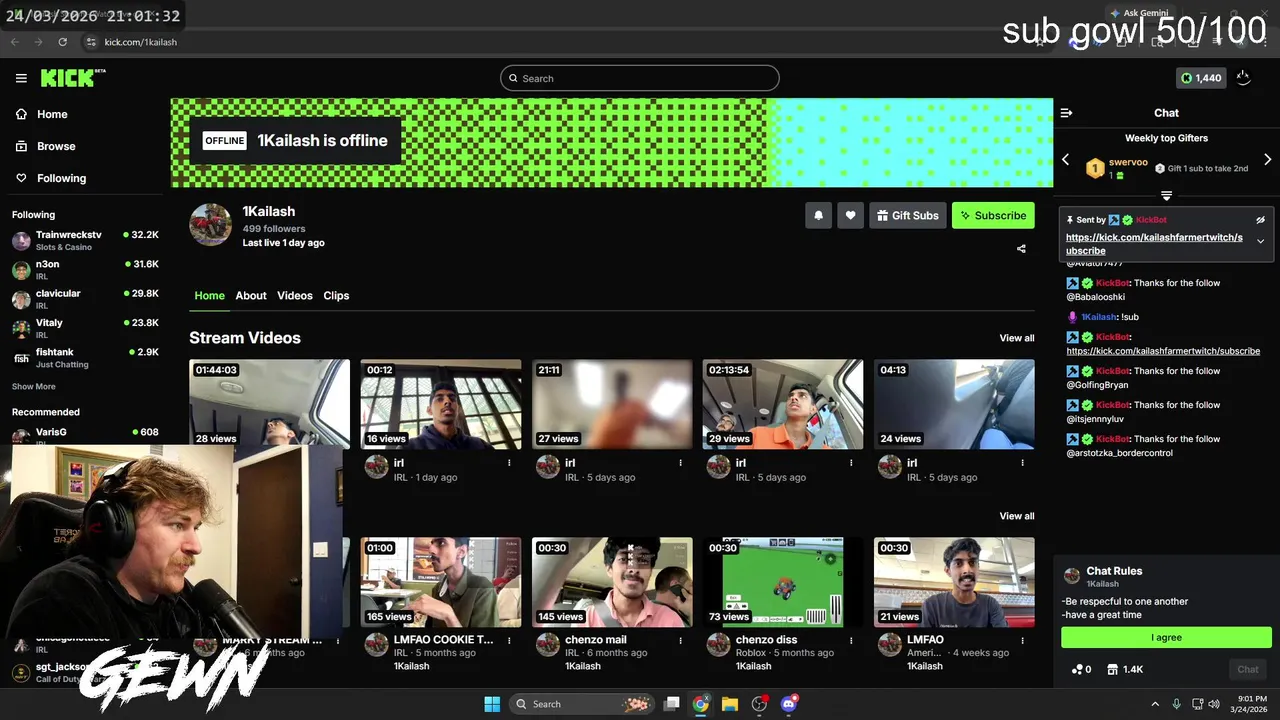Click the second View all link for clips
The width and height of the screenshot is (1280, 720).
pyautogui.click(x=1017, y=516)
